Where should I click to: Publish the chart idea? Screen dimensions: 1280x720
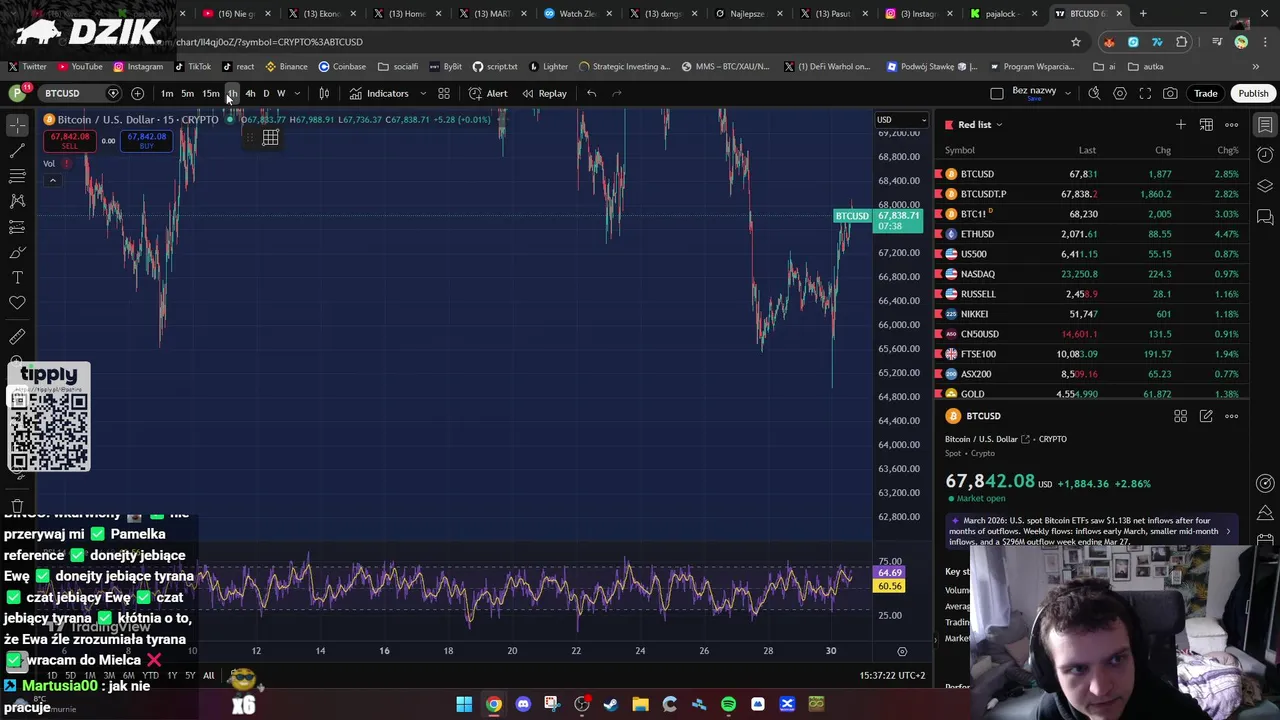pos(1253,93)
